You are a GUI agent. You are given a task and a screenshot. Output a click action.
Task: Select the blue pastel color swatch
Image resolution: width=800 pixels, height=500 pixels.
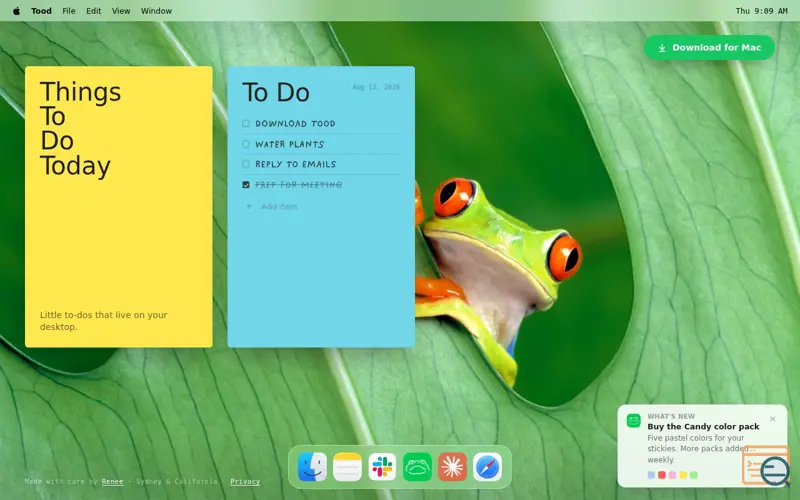tap(651, 475)
